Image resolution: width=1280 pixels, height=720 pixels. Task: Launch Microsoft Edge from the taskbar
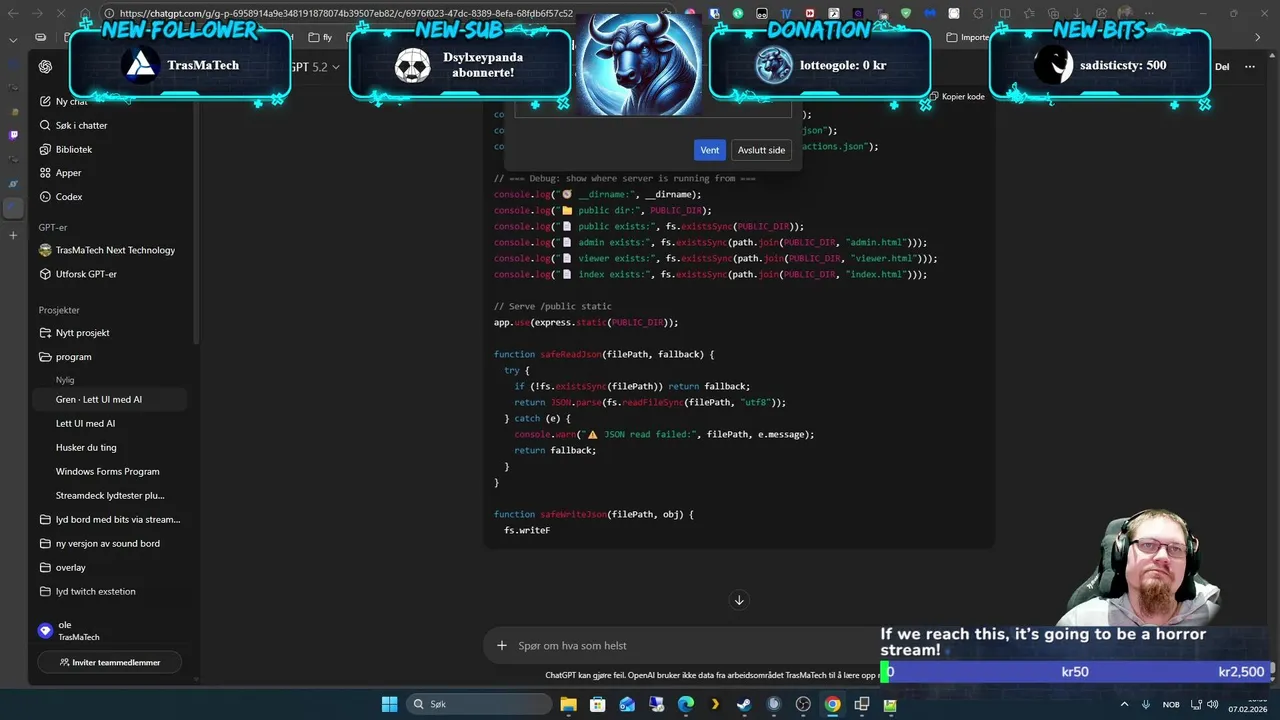tap(686, 705)
